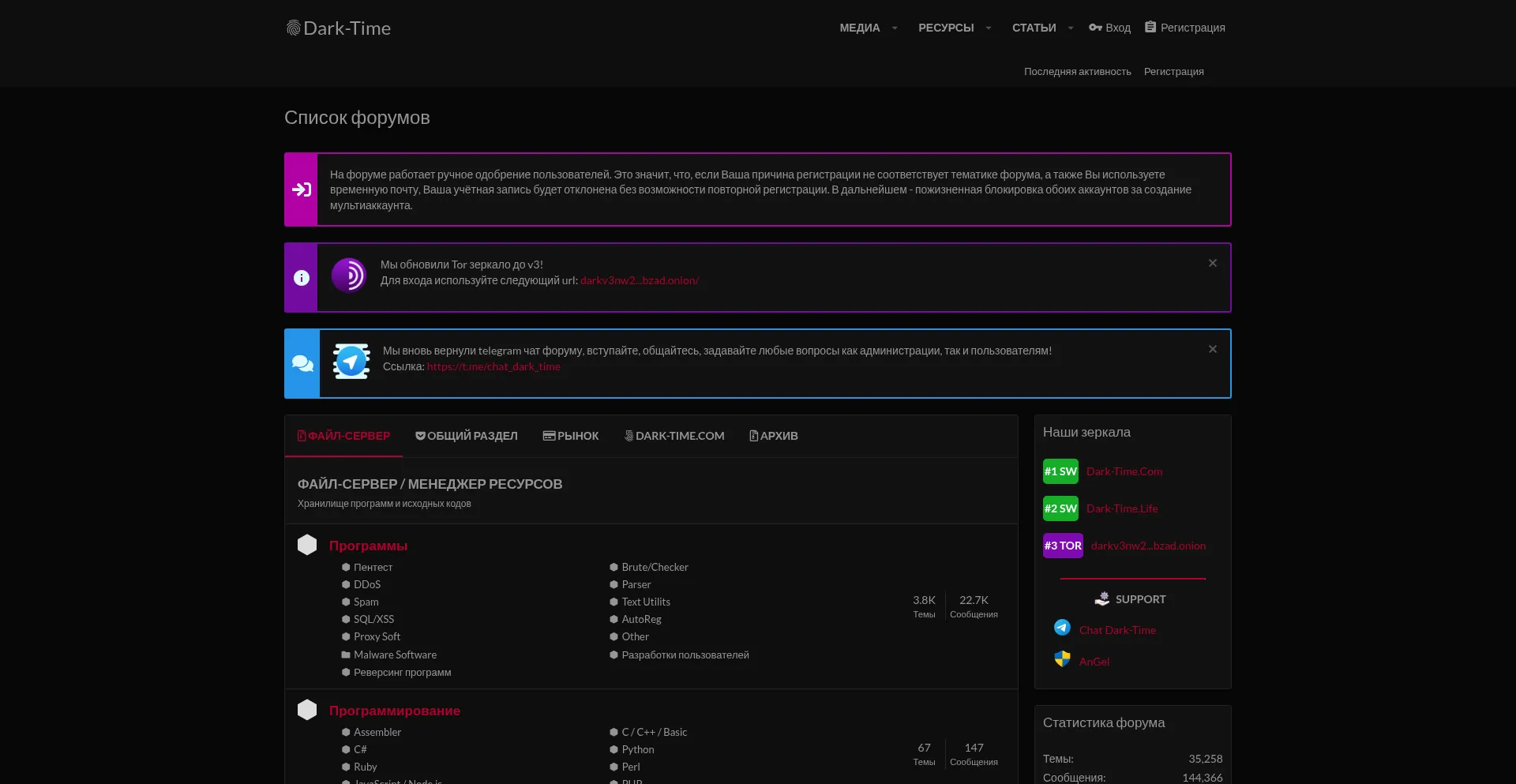This screenshot has height=784, width=1516.
Task: Click the Telegram icon beside Chat Dark-Time
Action: coord(1062,628)
